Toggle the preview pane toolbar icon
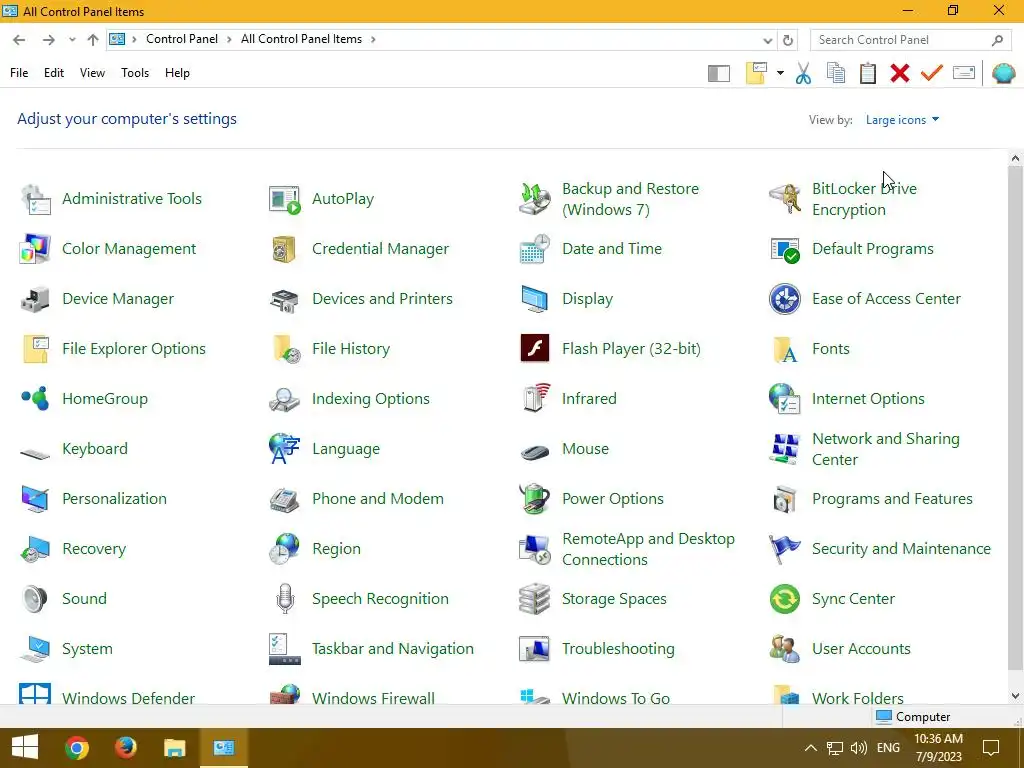Screen dimensions: 1024x768 [718, 73]
